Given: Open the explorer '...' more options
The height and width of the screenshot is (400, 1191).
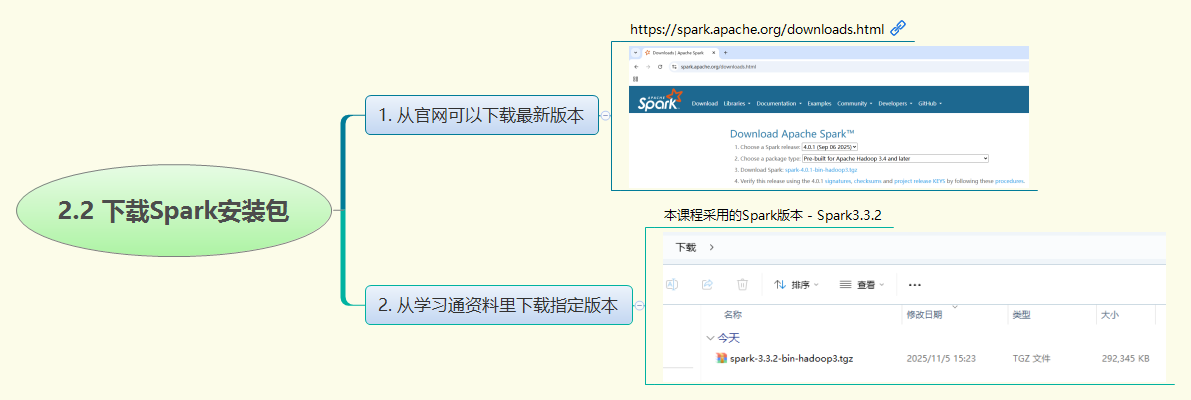Looking at the screenshot, I should [915, 285].
